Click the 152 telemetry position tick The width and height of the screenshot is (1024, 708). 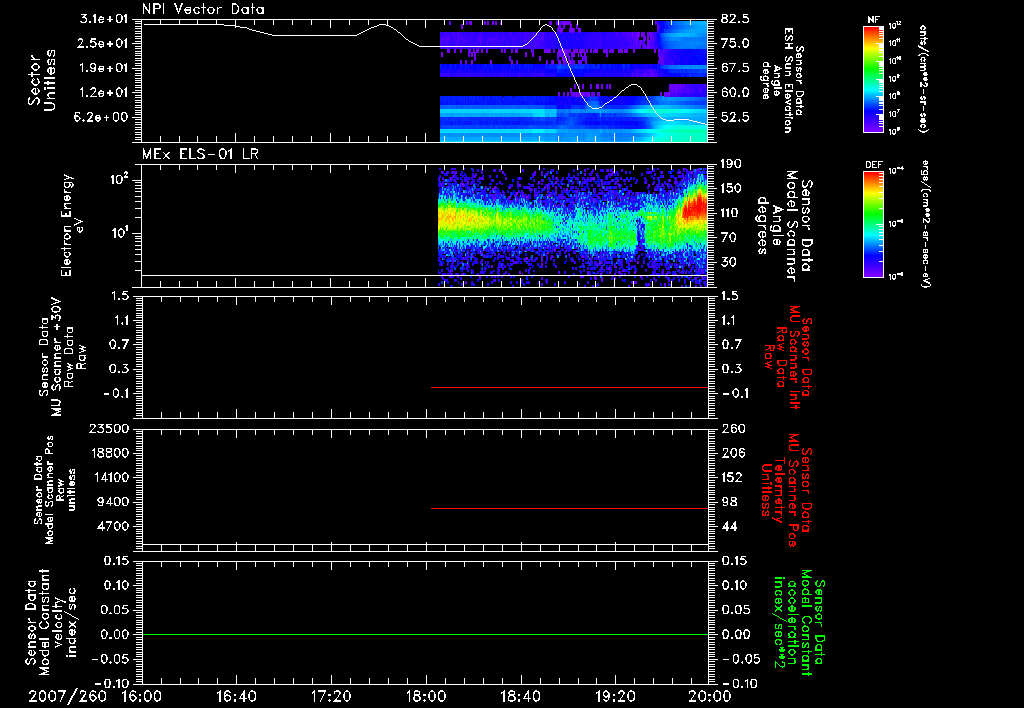[733, 477]
